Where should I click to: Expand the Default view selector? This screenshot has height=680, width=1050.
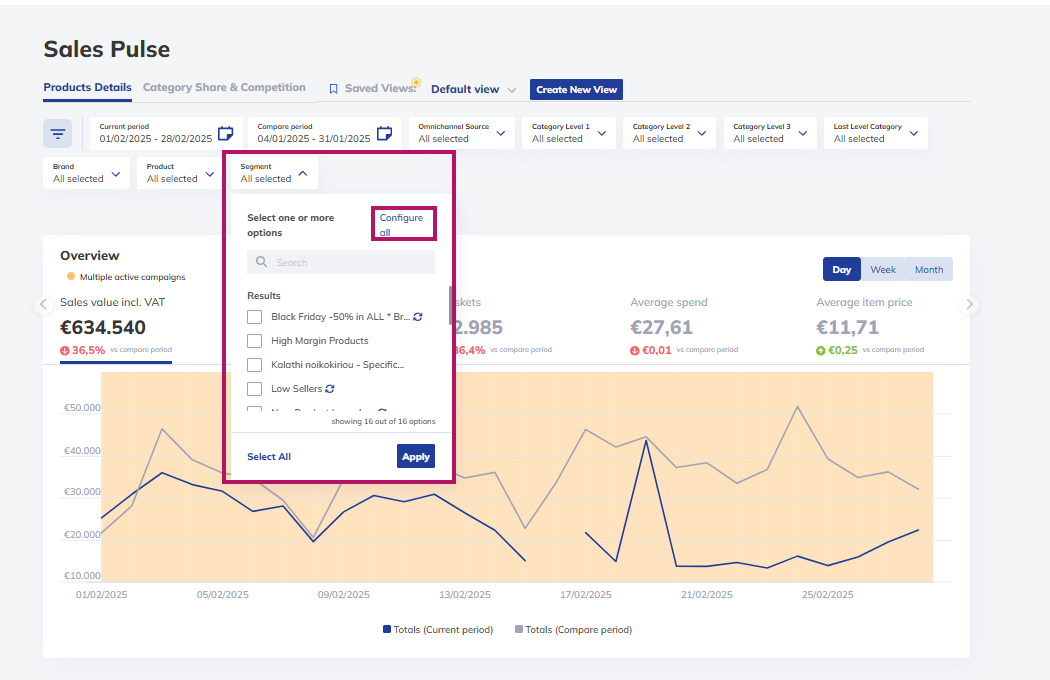[473, 89]
